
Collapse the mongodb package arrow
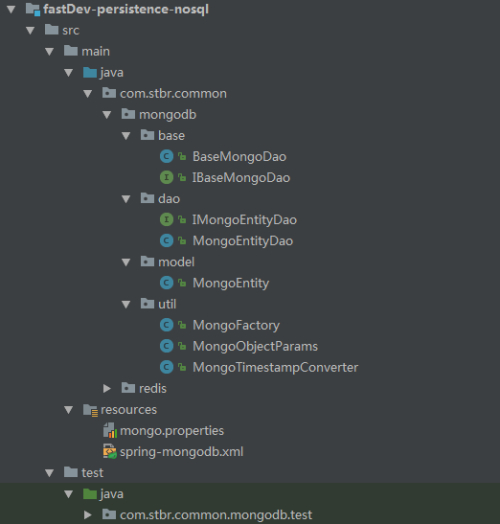click(107, 115)
